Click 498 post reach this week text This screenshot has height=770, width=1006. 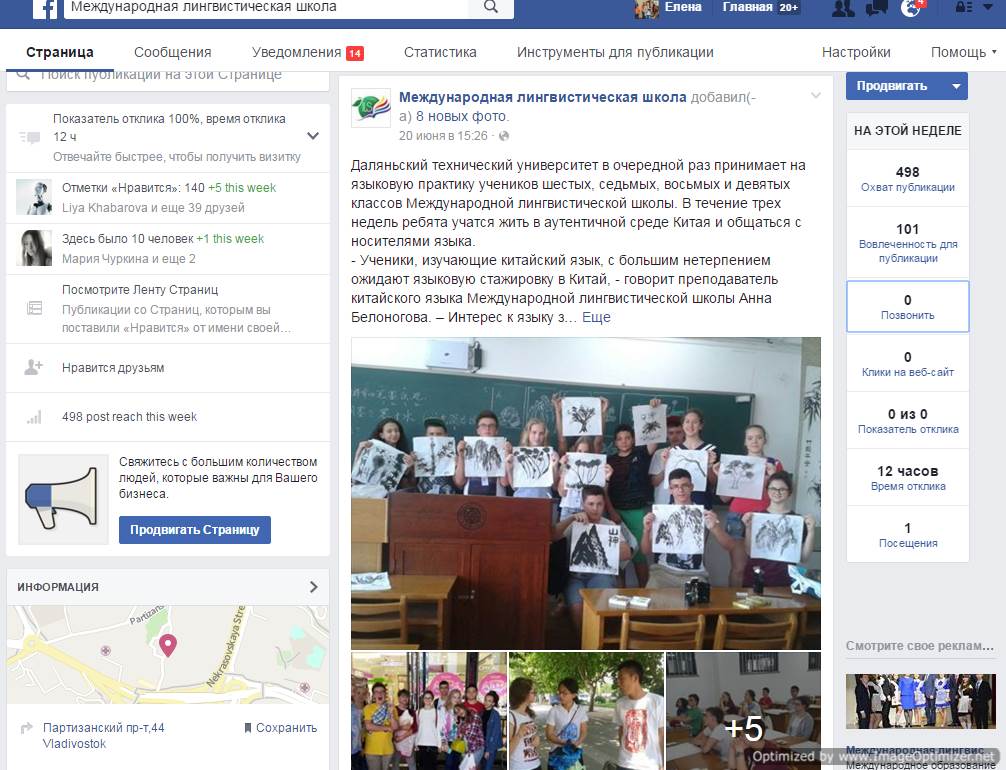129,417
